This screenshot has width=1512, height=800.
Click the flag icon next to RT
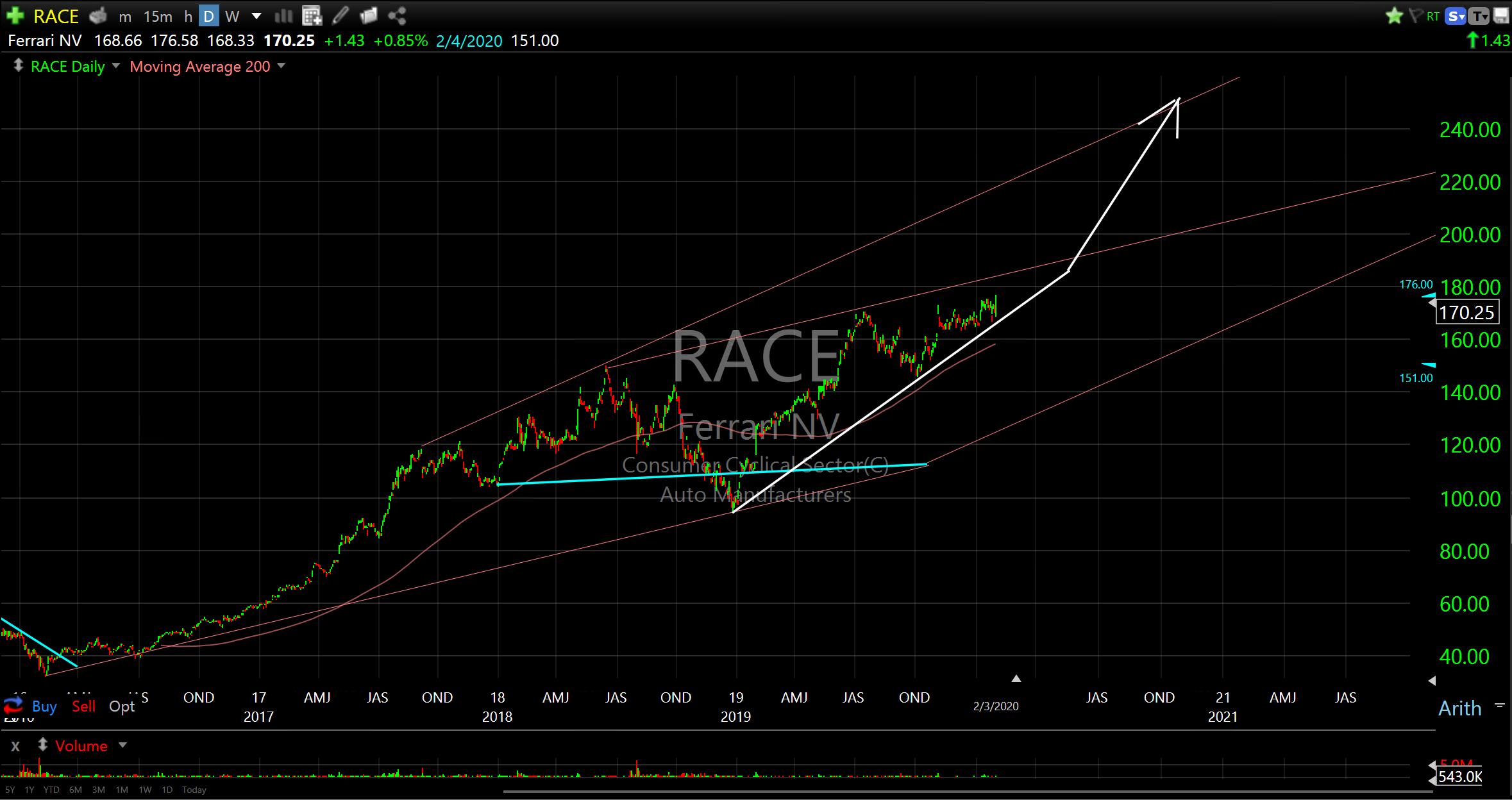[x=1416, y=15]
